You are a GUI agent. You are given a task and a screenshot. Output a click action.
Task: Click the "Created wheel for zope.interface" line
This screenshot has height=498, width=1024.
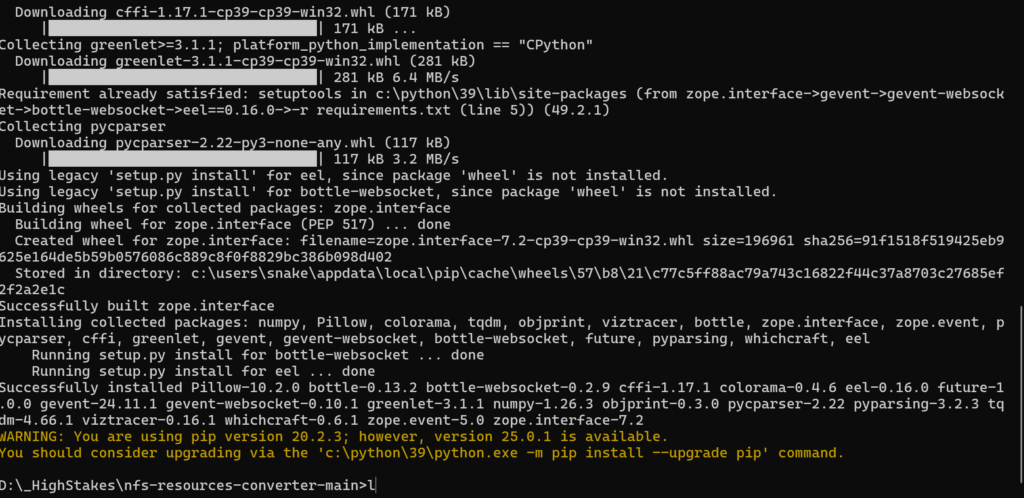[x=500, y=241]
